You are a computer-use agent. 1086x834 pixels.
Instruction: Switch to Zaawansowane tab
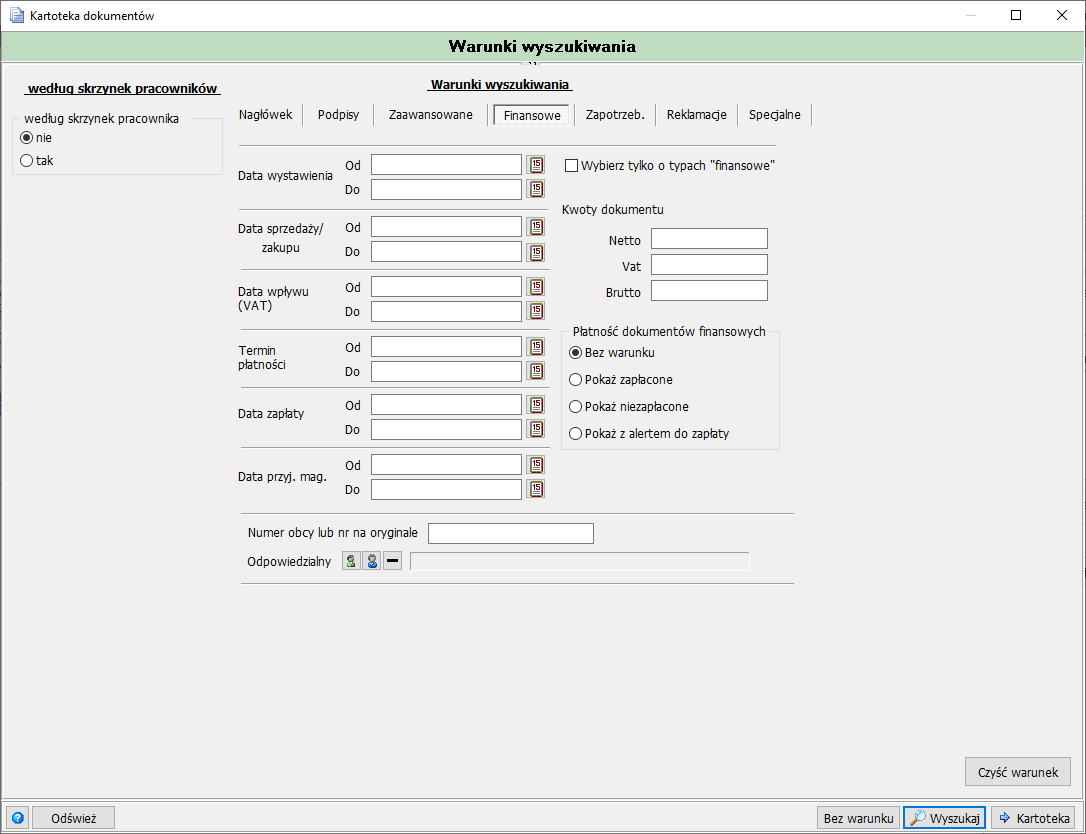pos(430,115)
